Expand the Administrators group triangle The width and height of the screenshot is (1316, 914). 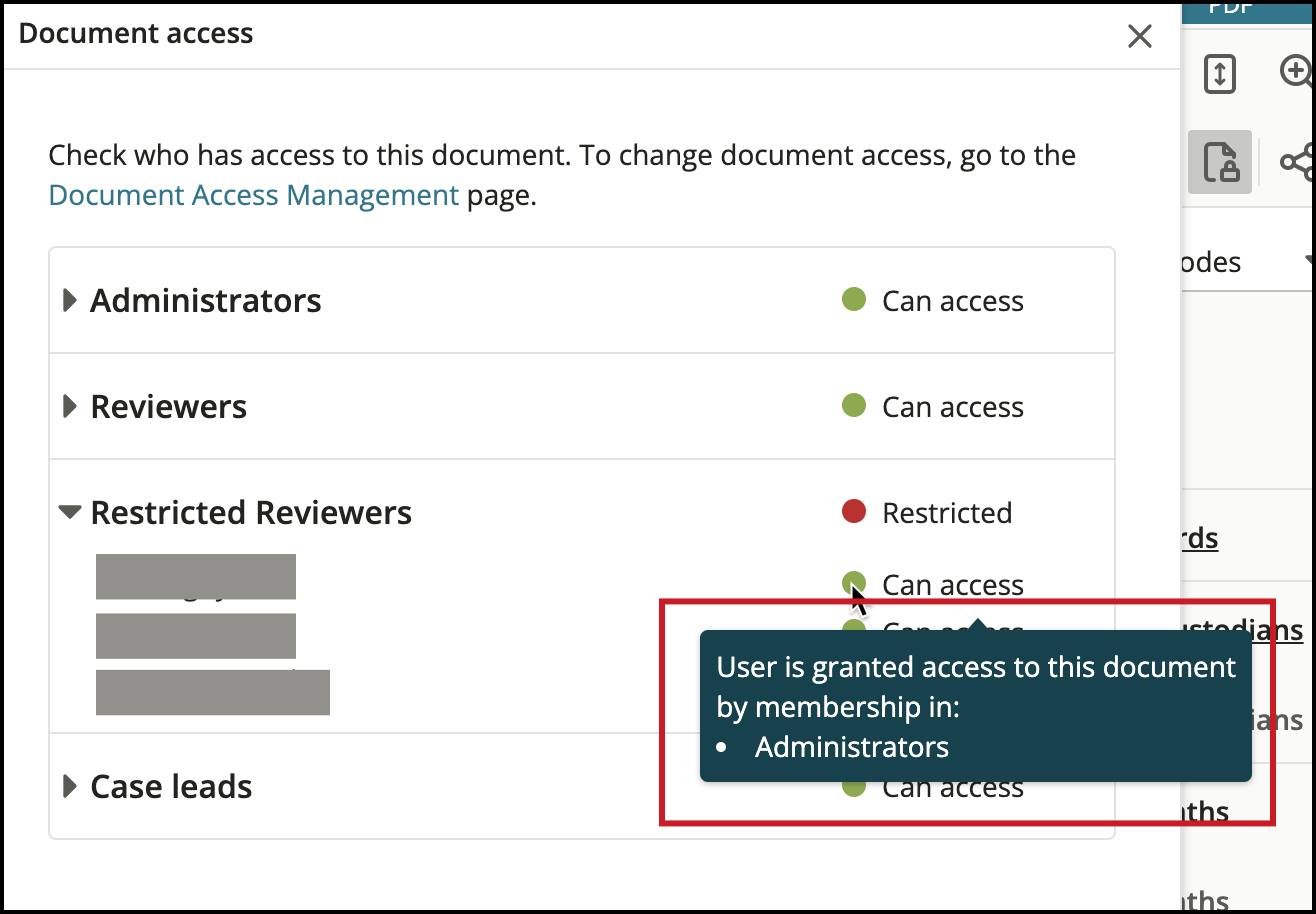(70, 300)
